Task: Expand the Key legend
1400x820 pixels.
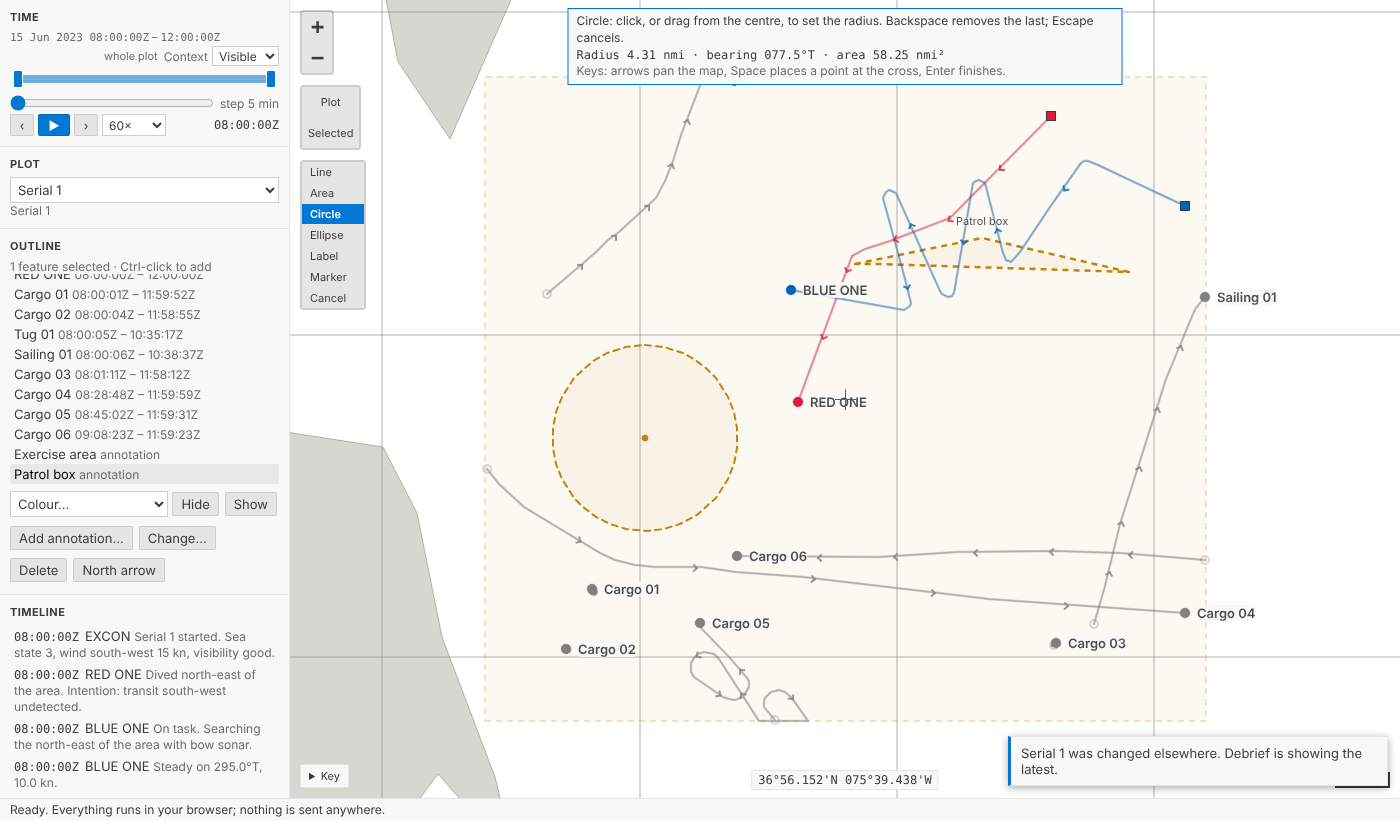Action: (x=324, y=776)
